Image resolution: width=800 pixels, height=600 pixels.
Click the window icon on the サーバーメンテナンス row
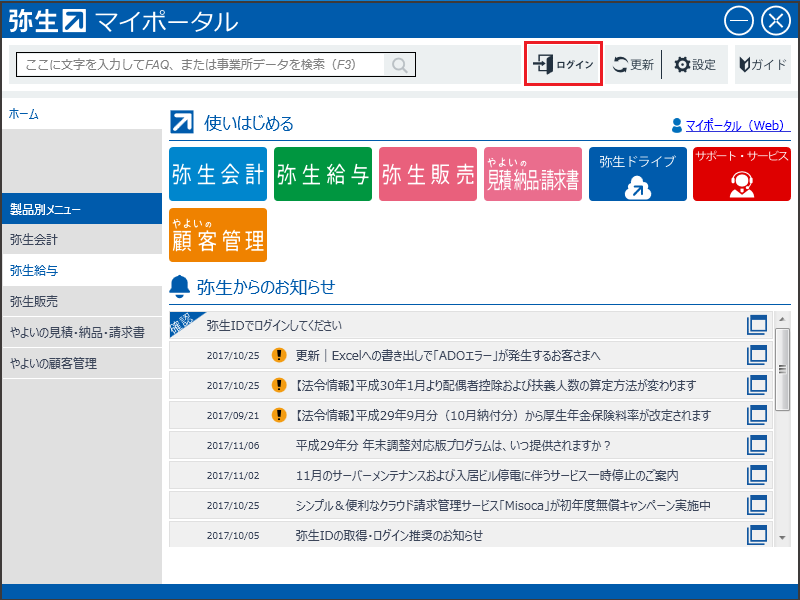757,476
